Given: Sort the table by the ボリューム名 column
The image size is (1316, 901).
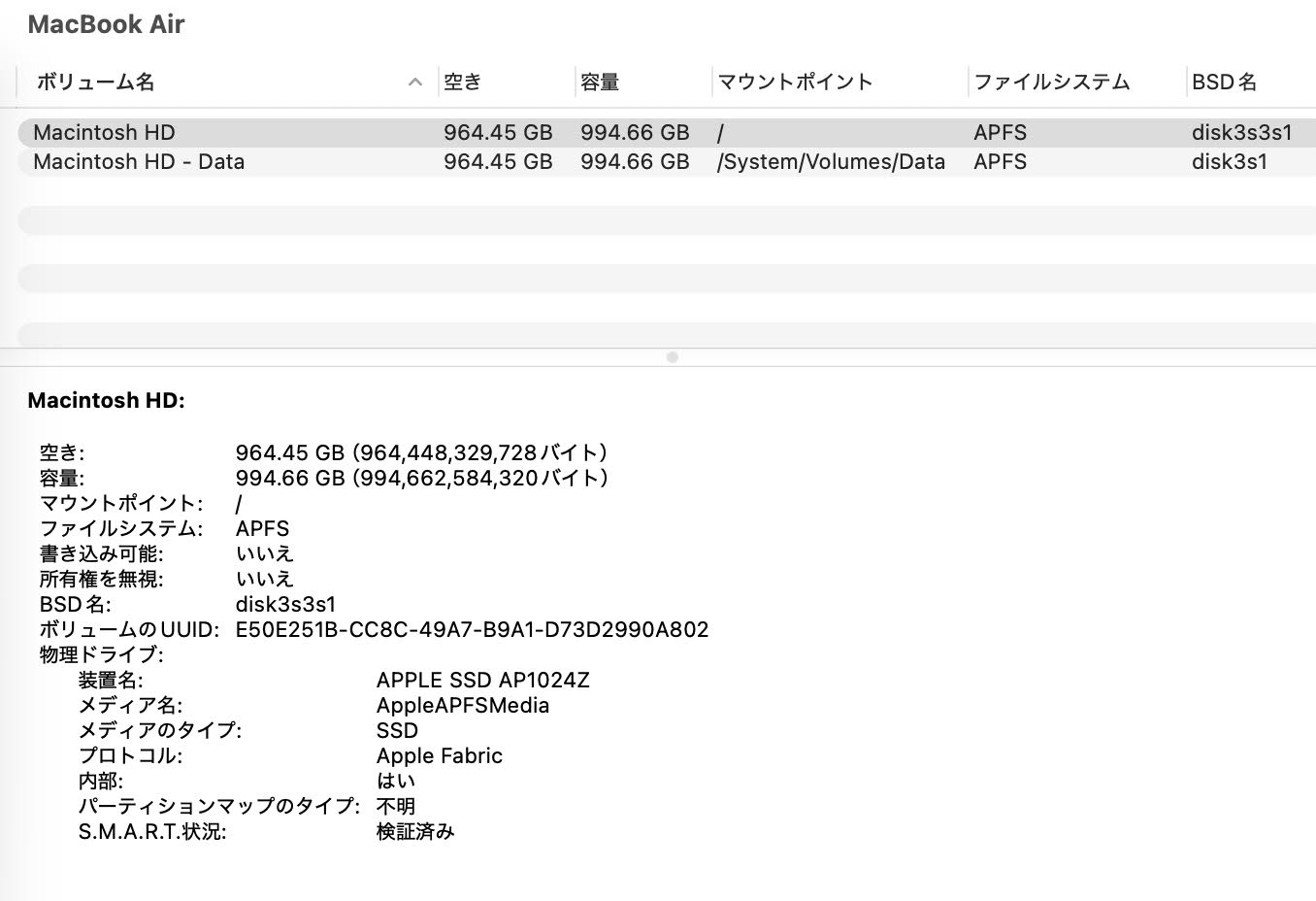Looking at the screenshot, I should (x=94, y=83).
